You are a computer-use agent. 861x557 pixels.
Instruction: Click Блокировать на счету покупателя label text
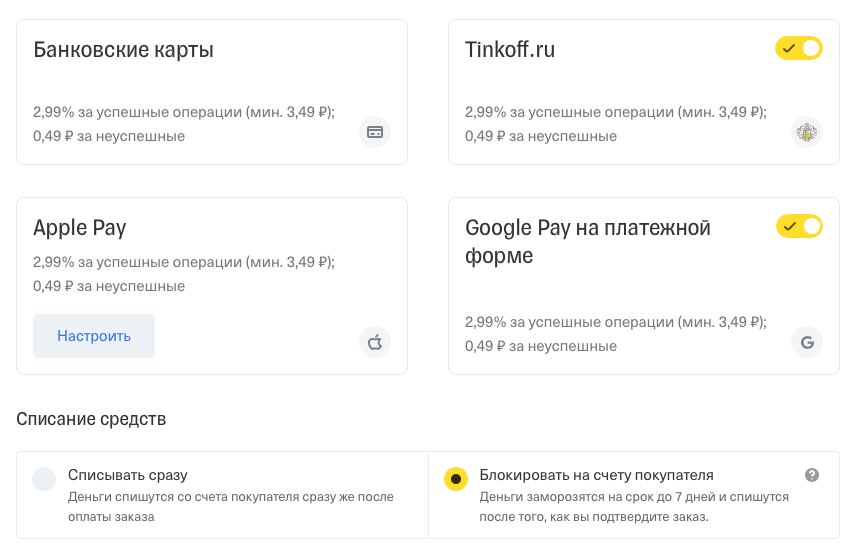pos(596,475)
